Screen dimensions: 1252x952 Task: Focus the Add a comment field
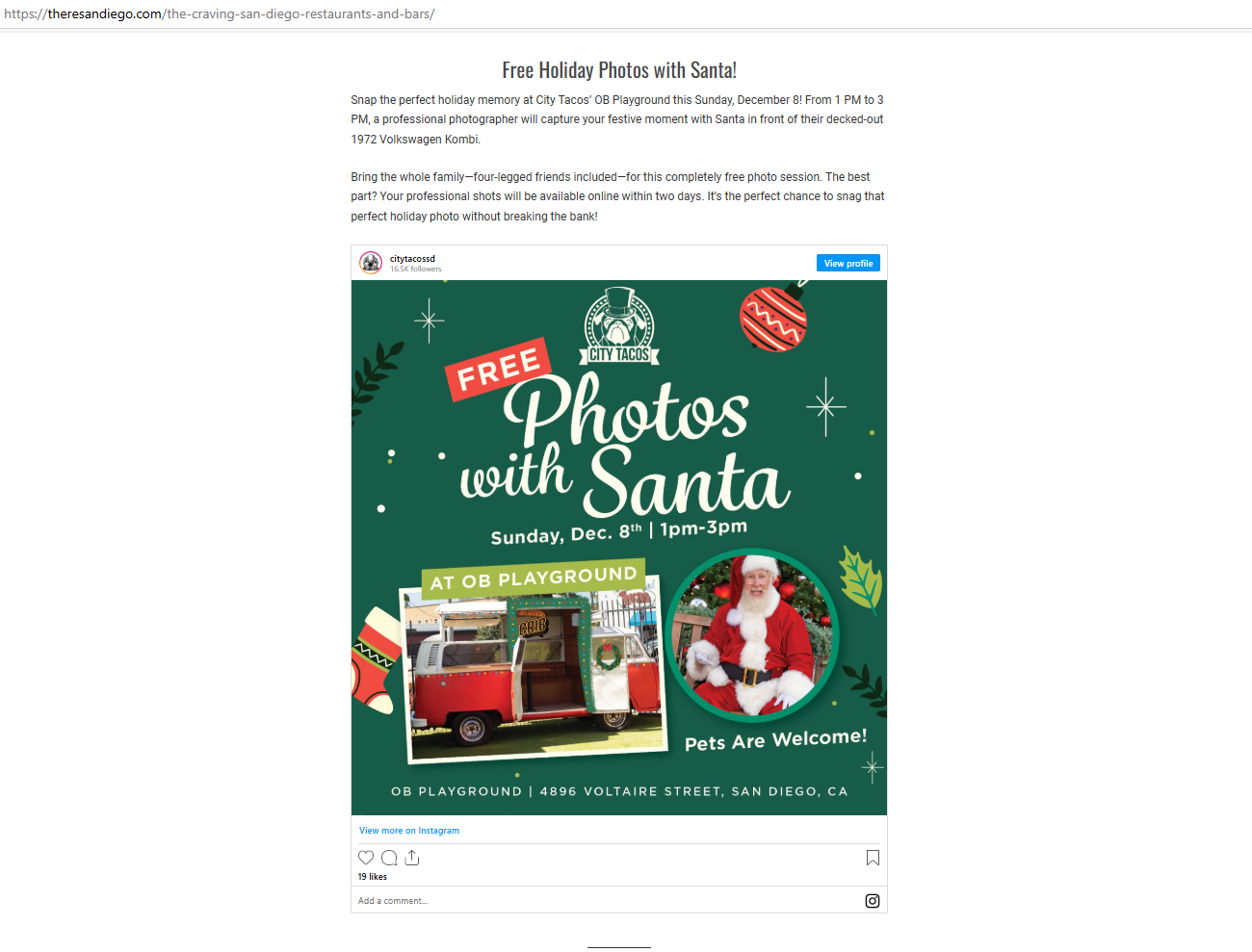[607, 901]
